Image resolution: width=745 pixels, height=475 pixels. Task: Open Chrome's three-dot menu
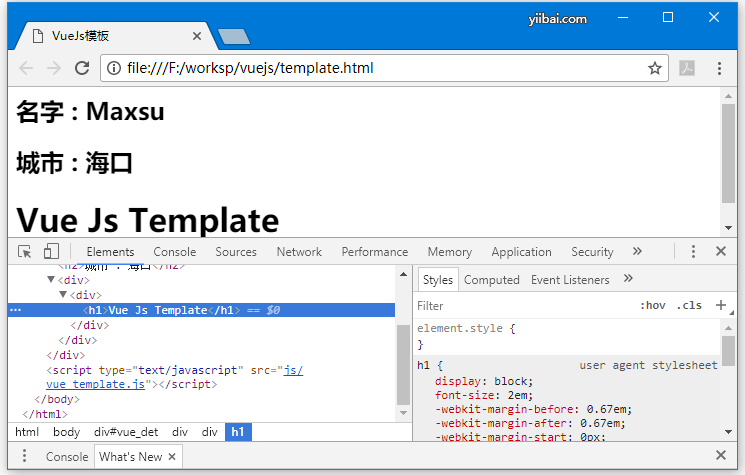point(719,68)
